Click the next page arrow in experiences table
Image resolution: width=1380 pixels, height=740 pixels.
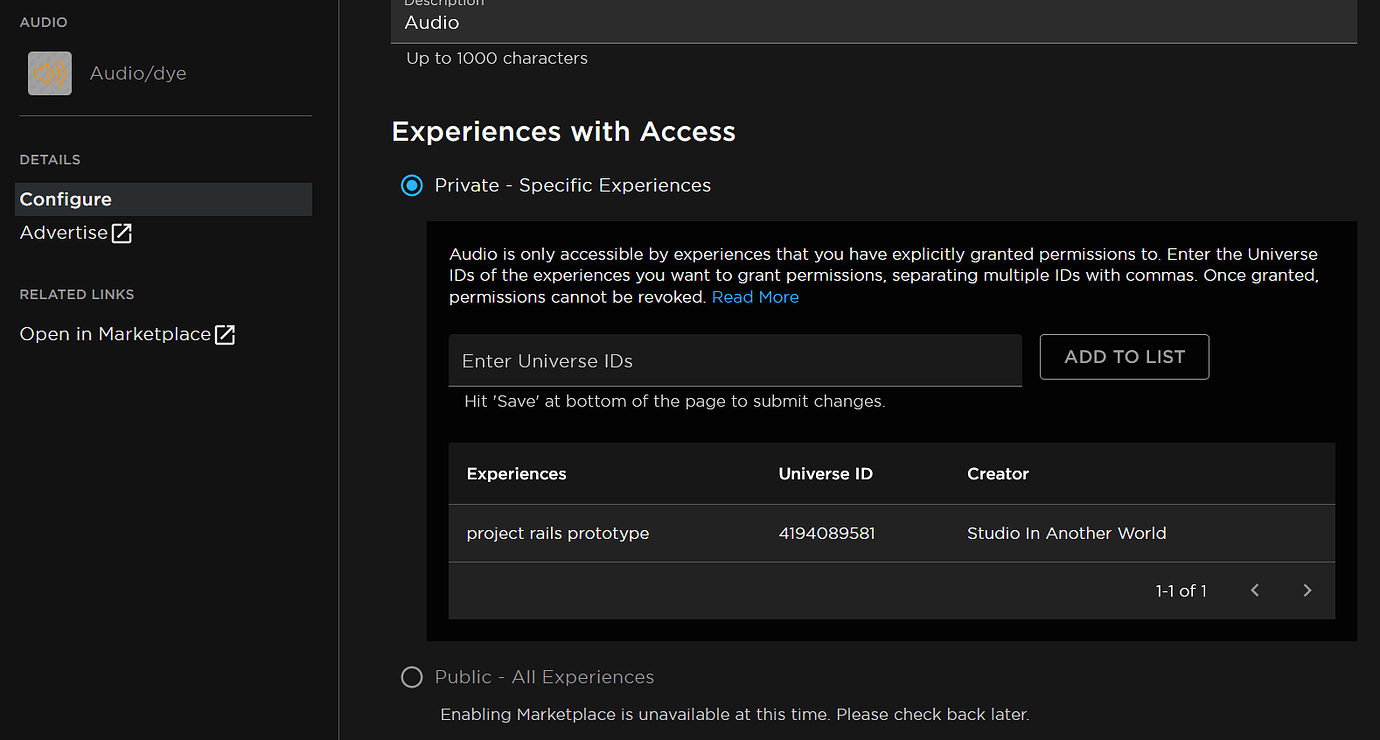tap(1307, 590)
